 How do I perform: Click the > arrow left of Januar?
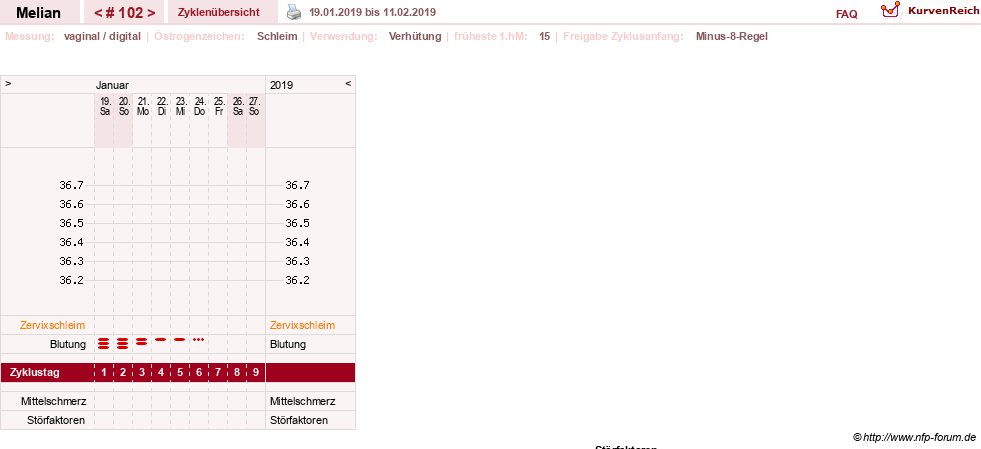point(8,83)
